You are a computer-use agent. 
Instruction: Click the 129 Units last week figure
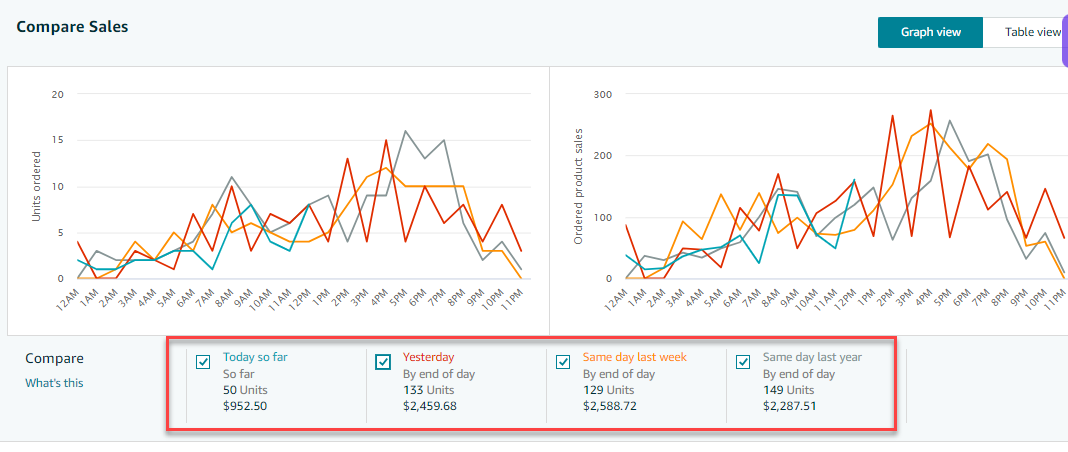coord(608,389)
